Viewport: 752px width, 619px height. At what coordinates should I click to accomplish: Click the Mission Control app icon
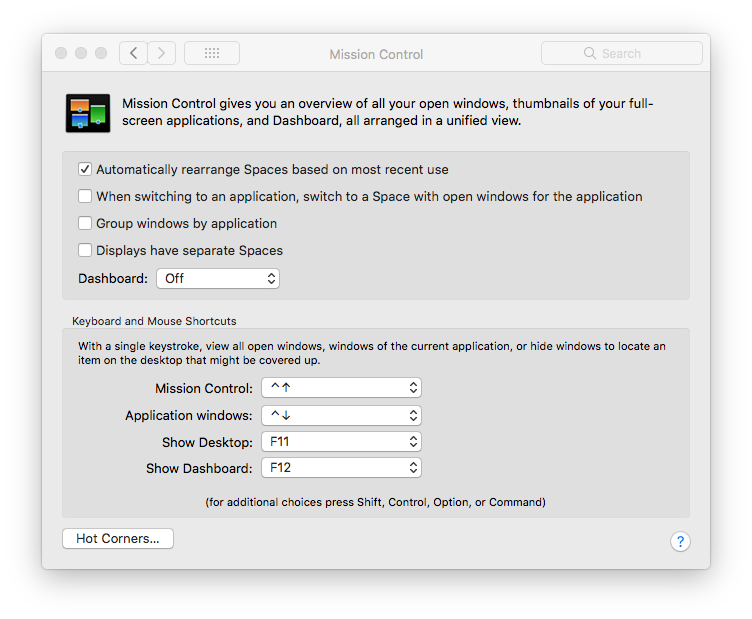point(88,113)
